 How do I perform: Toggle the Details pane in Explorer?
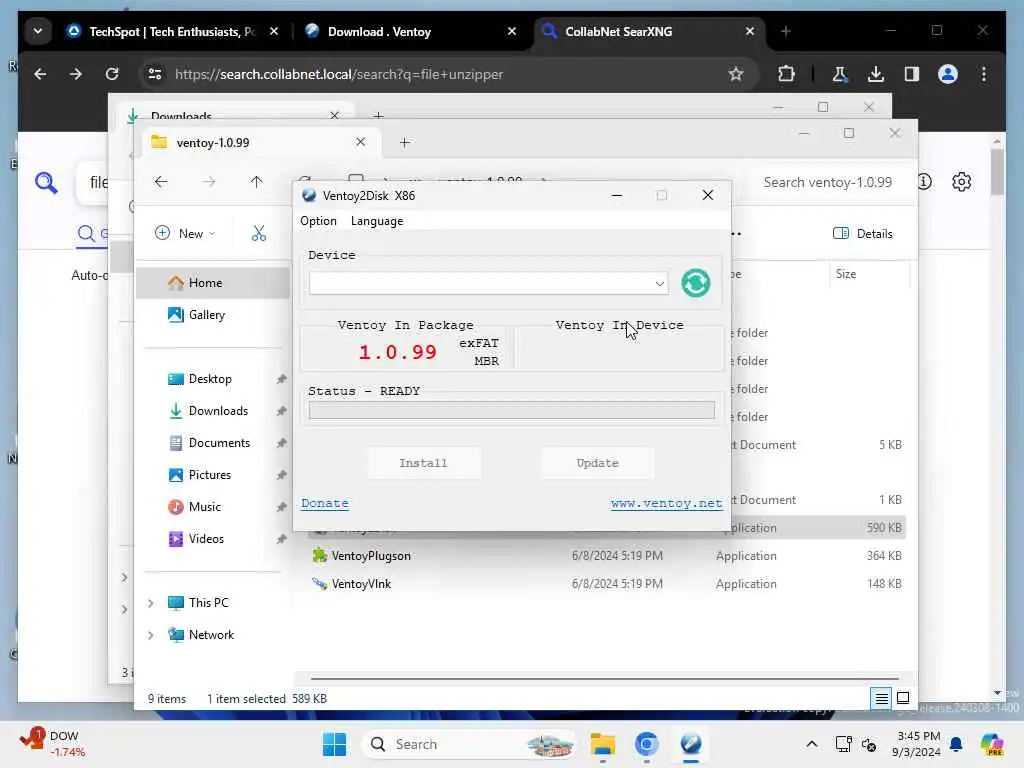coord(863,234)
